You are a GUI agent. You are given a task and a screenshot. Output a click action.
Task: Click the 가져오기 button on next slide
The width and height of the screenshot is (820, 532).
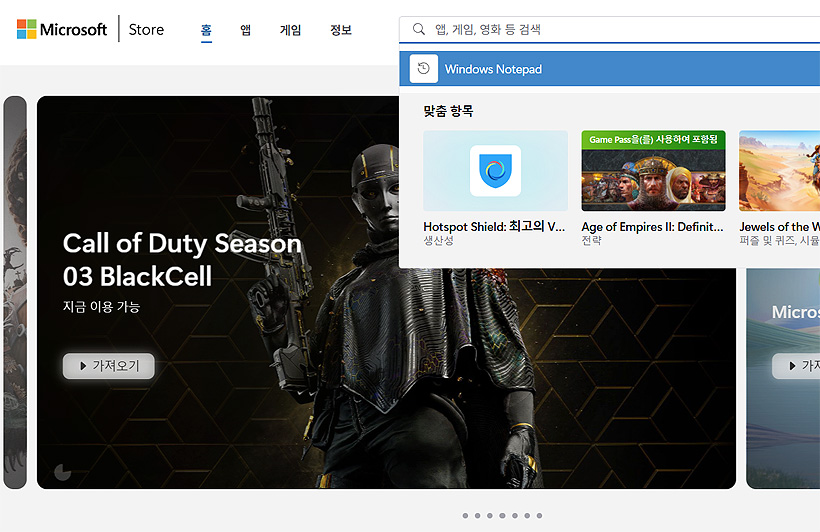pos(796,366)
